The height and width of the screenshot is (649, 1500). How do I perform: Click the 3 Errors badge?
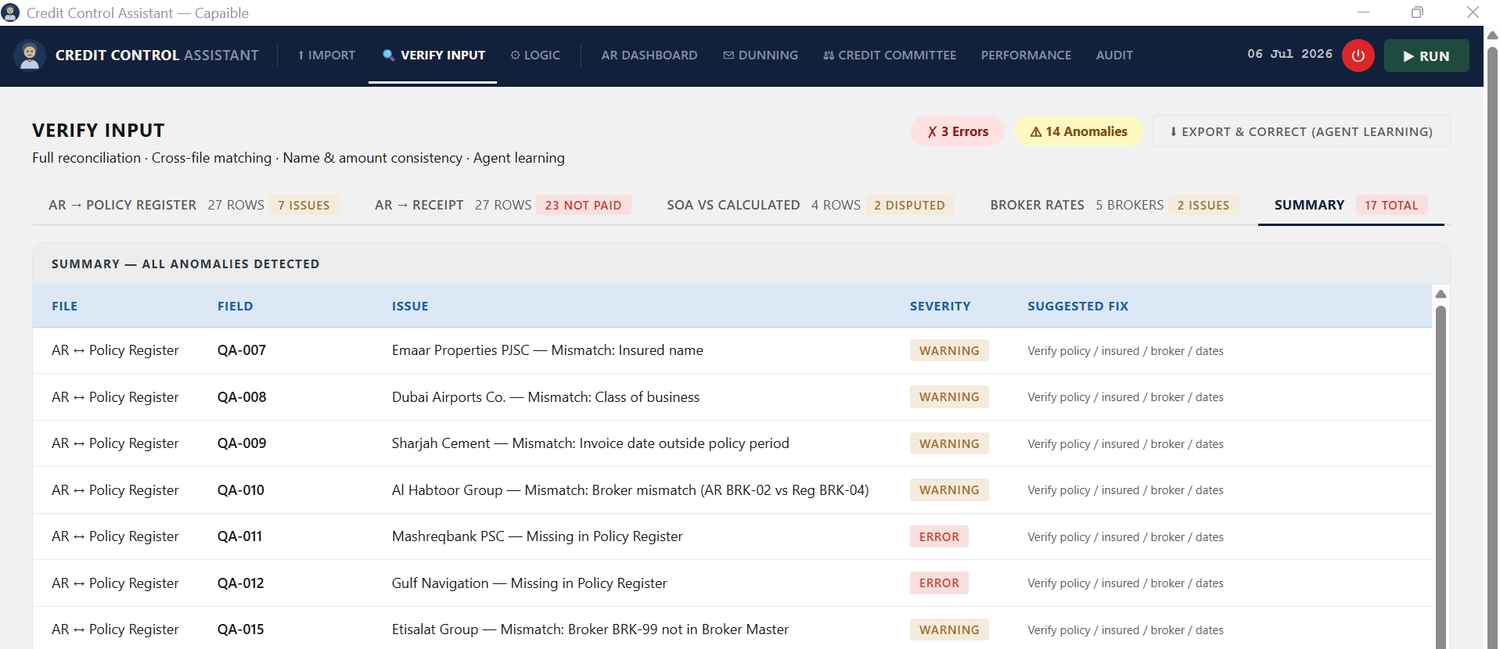(957, 131)
